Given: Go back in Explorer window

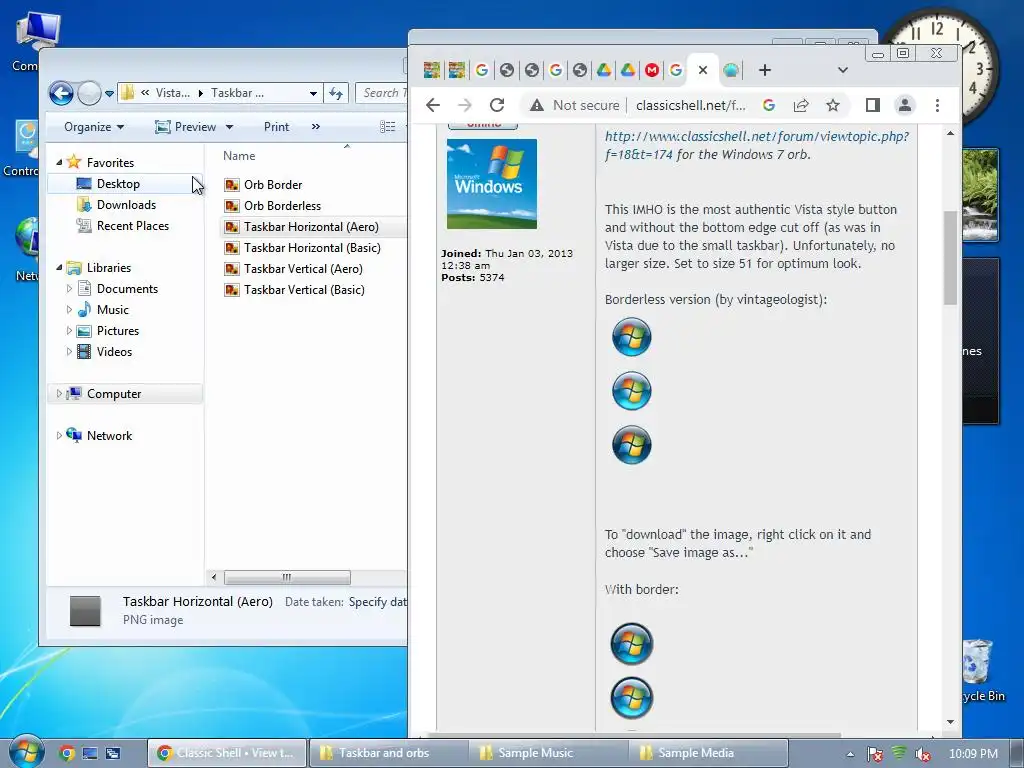Looking at the screenshot, I should [x=61, y=93].
